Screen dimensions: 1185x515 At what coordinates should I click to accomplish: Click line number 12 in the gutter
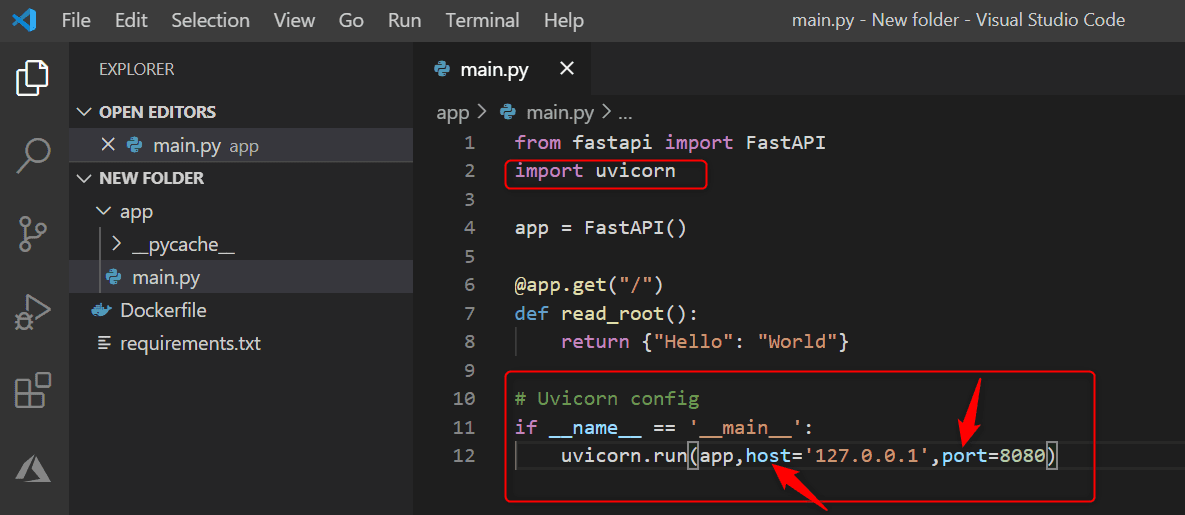coord(464,456)
